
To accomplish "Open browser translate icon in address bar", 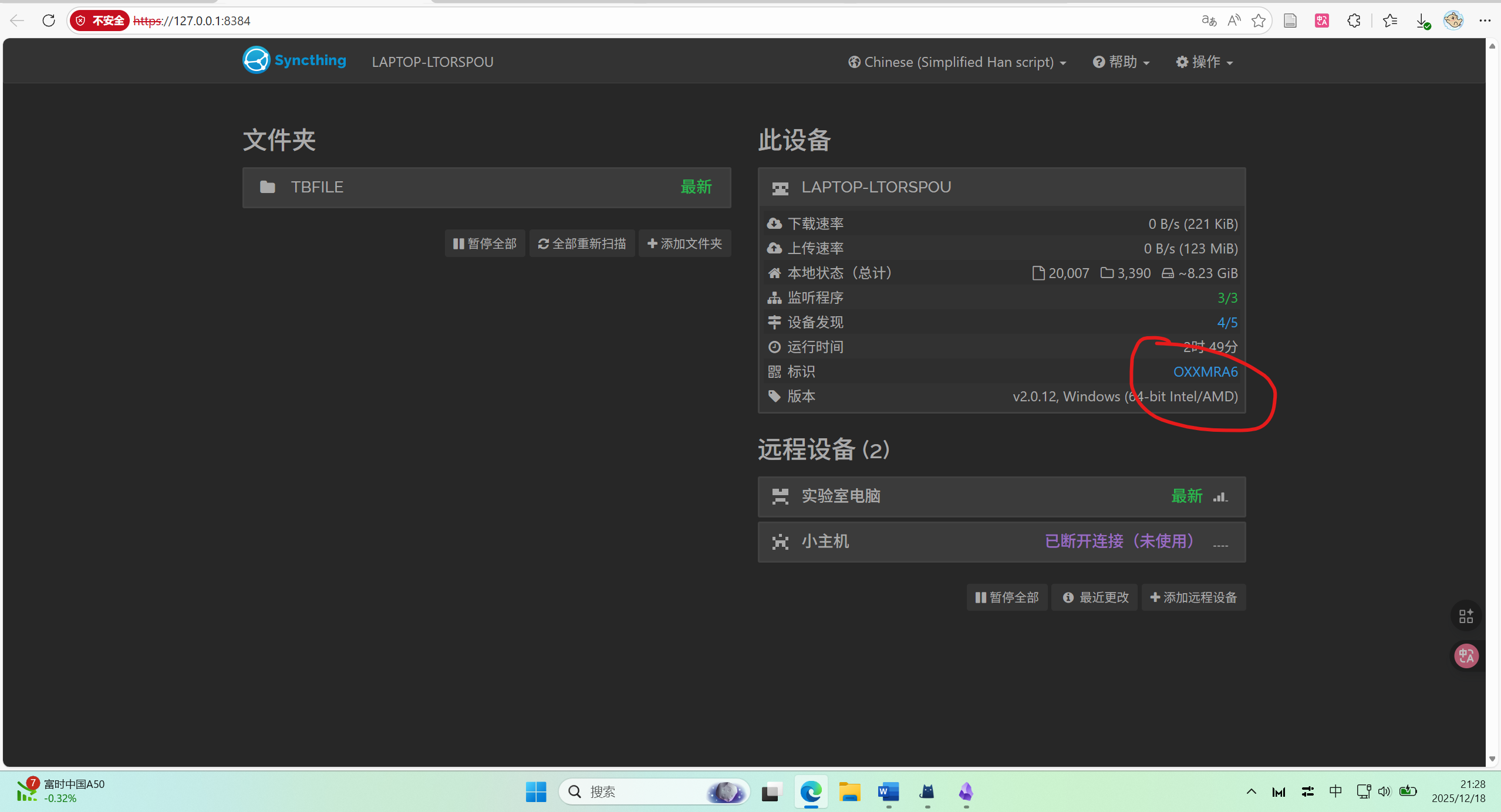I will coord(1209,21).
